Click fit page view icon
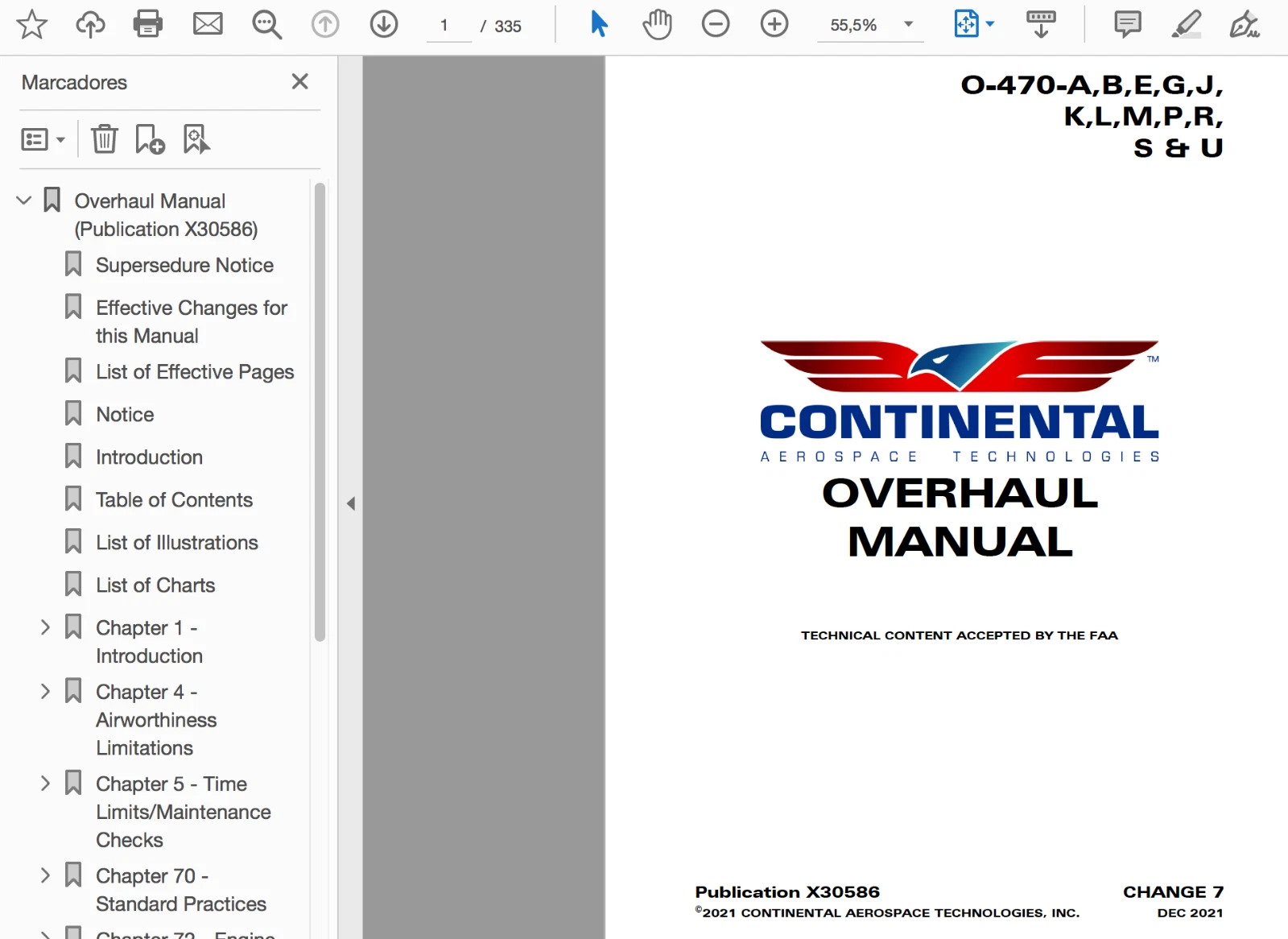The height and width of the screenshot is (939, 1288). point(966,24)
